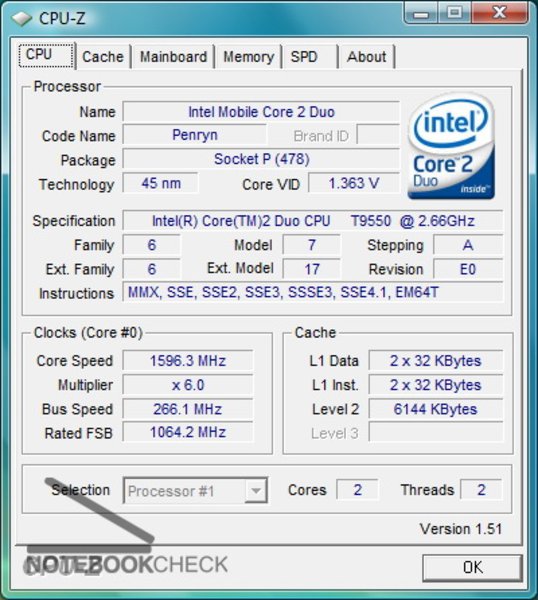Click the Processor #1 combo box
Screen dimensions: 538x600
195,491
